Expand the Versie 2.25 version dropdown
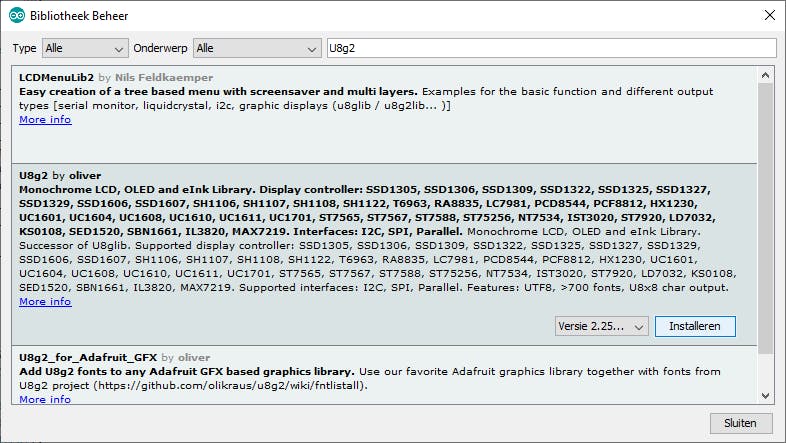786x443 pixels. 602,326
